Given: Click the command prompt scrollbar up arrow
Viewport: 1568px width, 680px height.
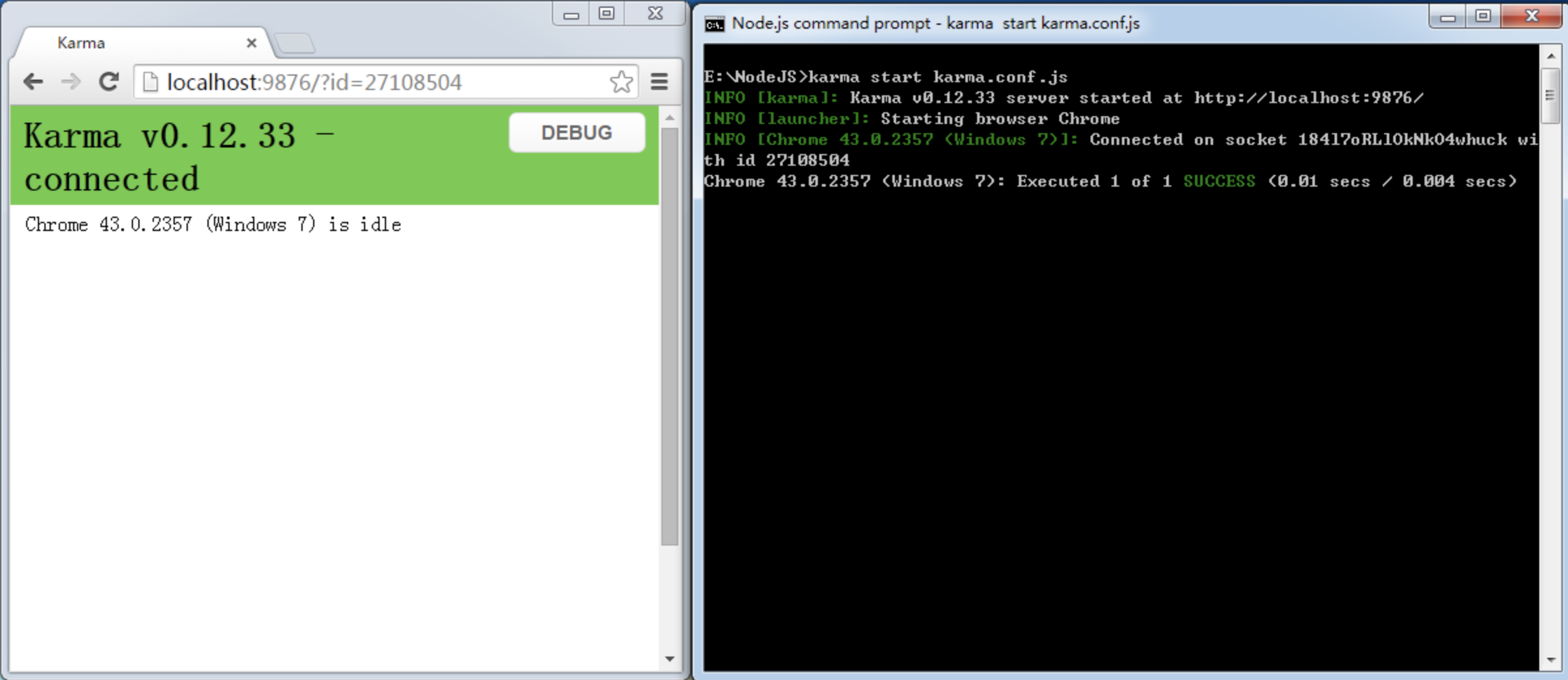Looking at the screenshot, I should (1550, 56).
